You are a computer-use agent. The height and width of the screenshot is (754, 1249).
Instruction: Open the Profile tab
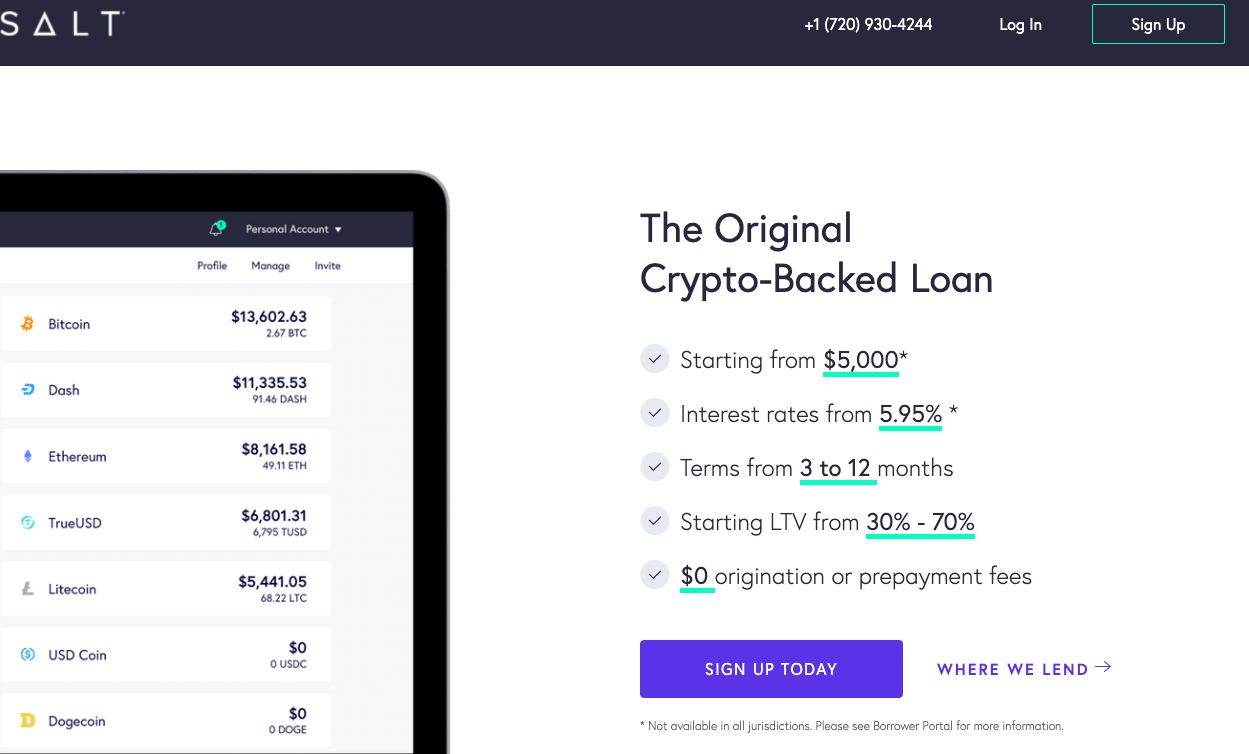tap(212, 266)
